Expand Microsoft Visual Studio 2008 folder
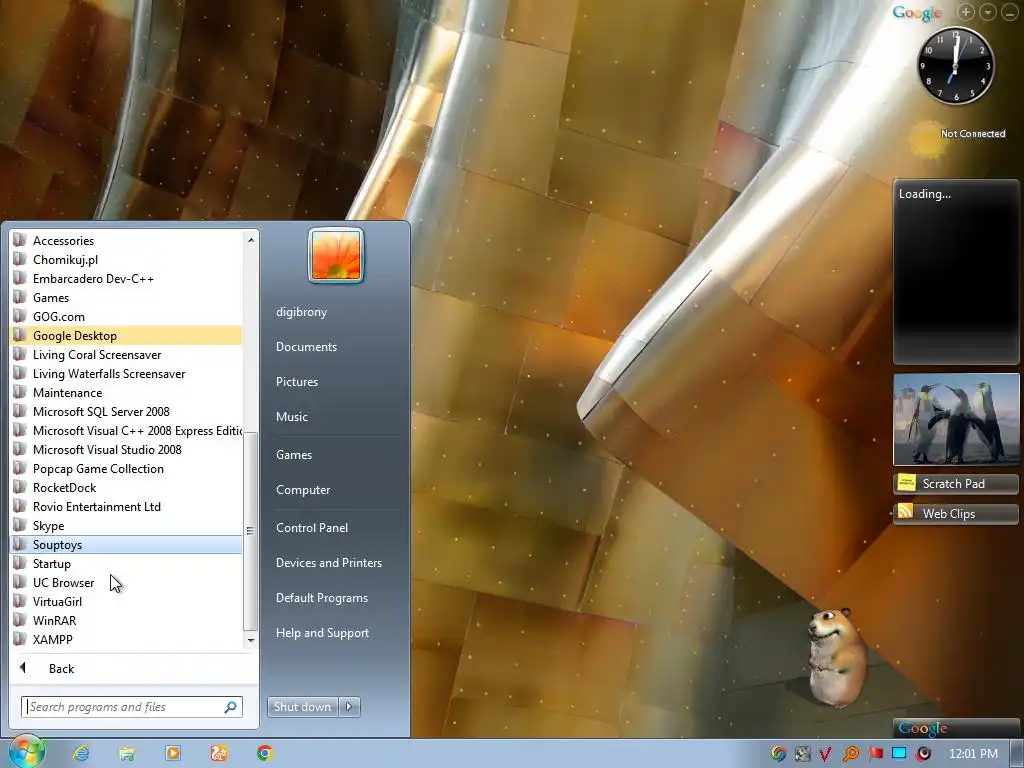Viewport: 1024px width, 768px height. point(126,449)
